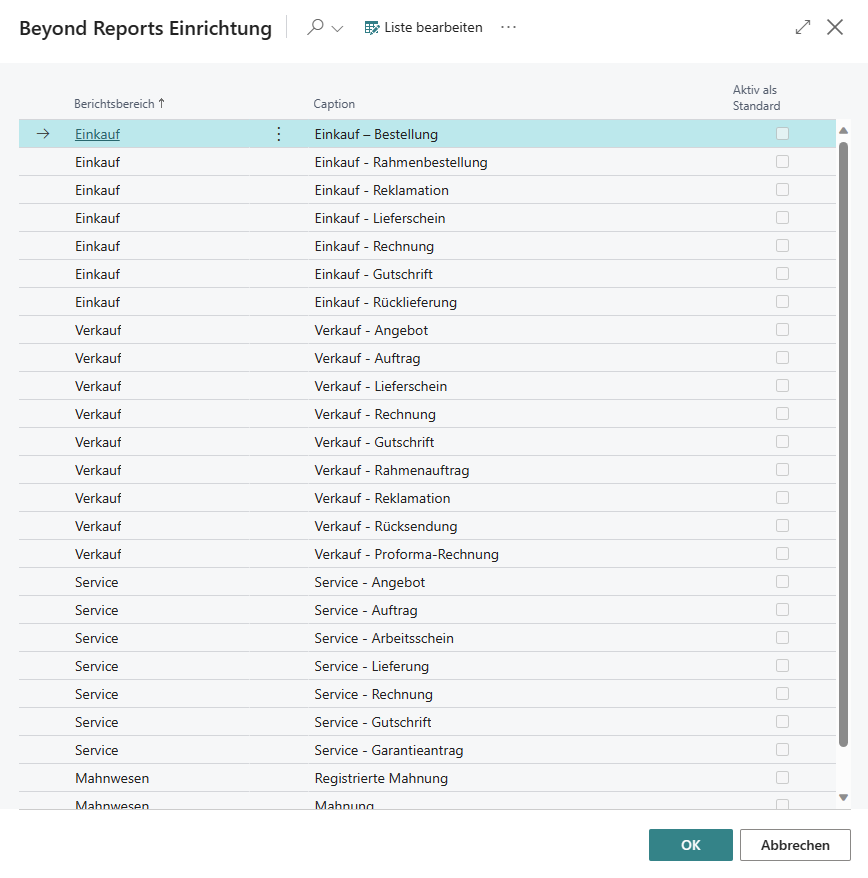This screenshot has width=868, height=878.
Task: Check Aktiv als Standard for Verkauf - Rechnung
Action: coord(782,413)
